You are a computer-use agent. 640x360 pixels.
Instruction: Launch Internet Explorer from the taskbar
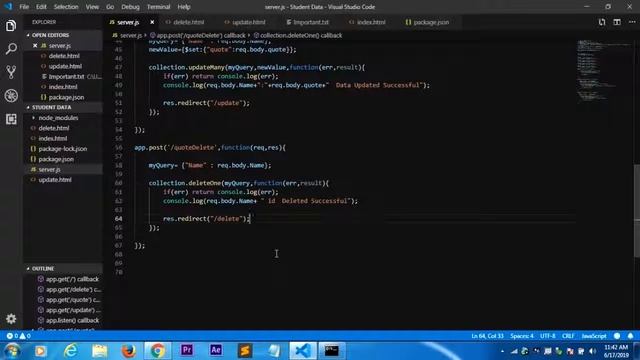coord(71,351)
